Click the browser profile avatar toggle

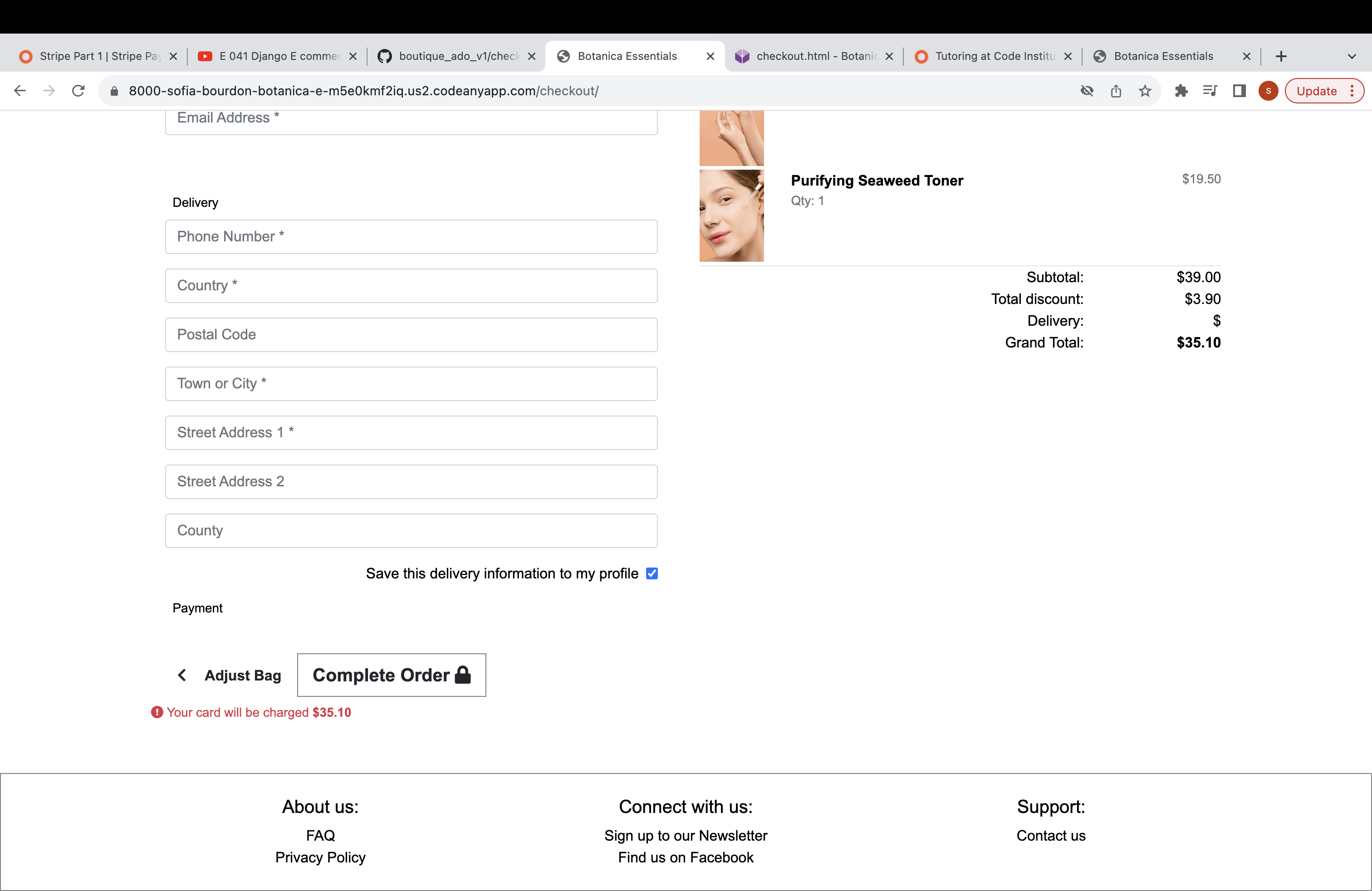1268,90
